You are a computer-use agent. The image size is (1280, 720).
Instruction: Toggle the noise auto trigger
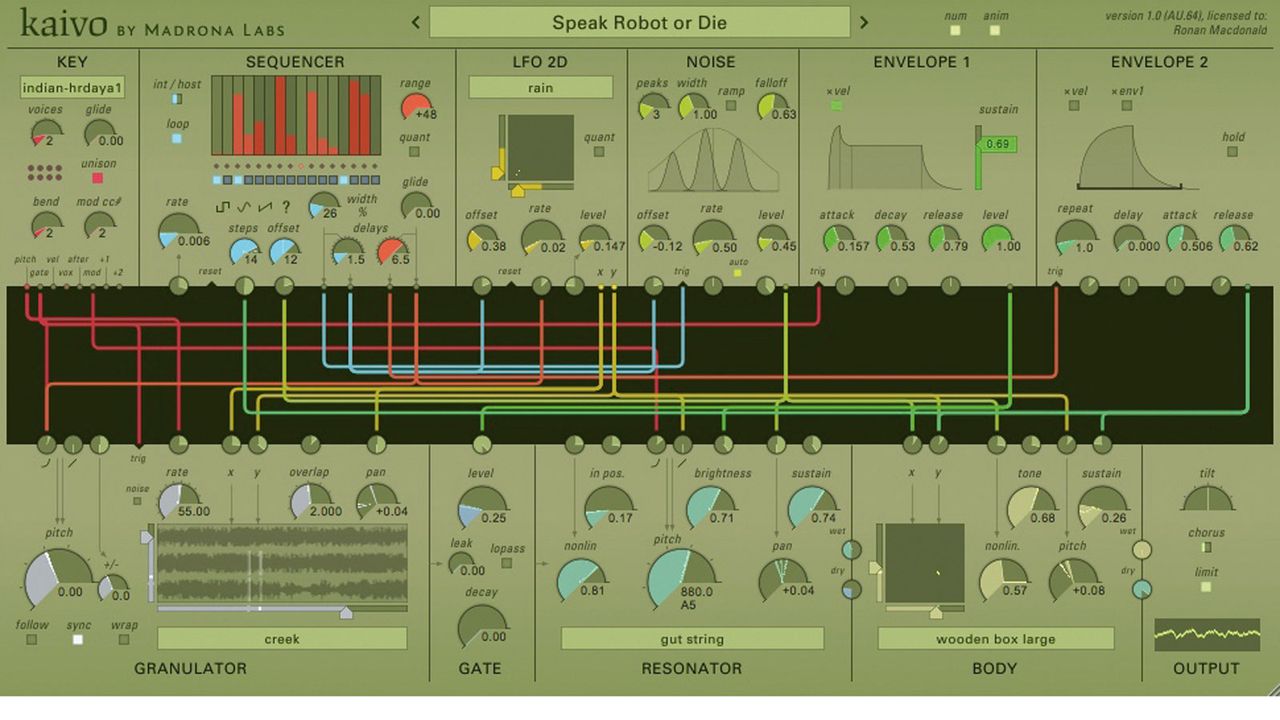point(739,272)
